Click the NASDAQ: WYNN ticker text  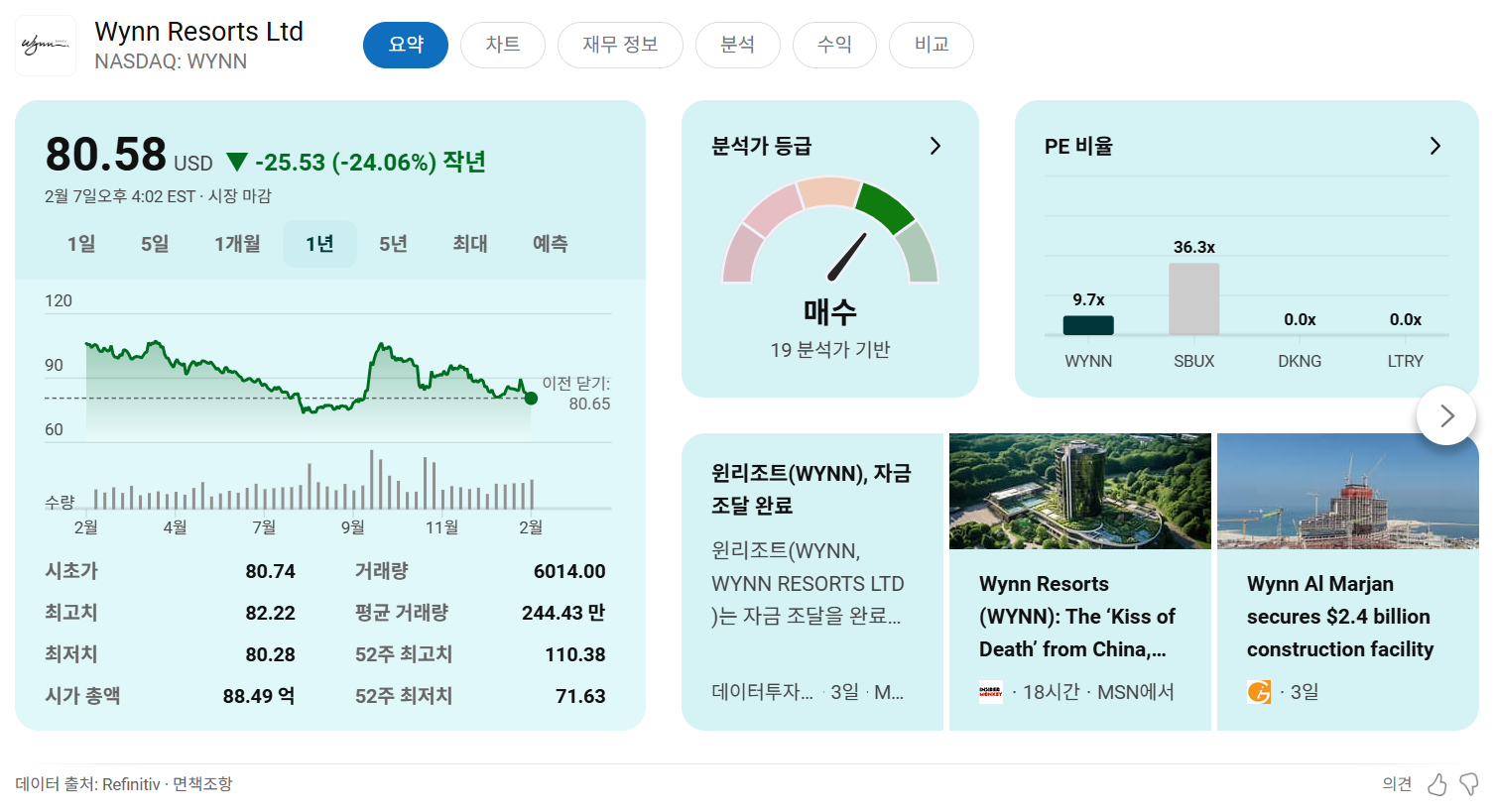(x=171, y=61)
